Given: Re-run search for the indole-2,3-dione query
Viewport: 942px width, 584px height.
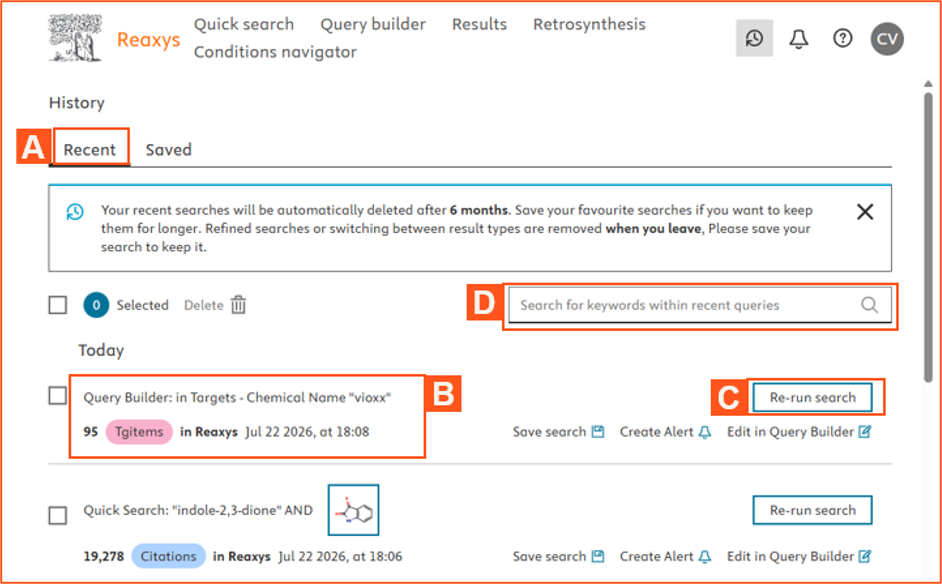Looking at the screenshot, I should tap(813, 510).
